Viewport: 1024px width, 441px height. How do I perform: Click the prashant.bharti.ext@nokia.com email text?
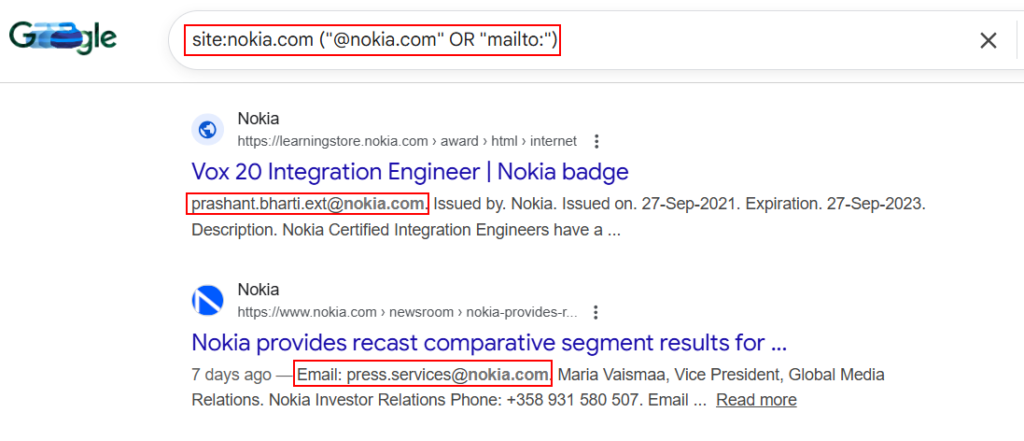tap(308, 204)
